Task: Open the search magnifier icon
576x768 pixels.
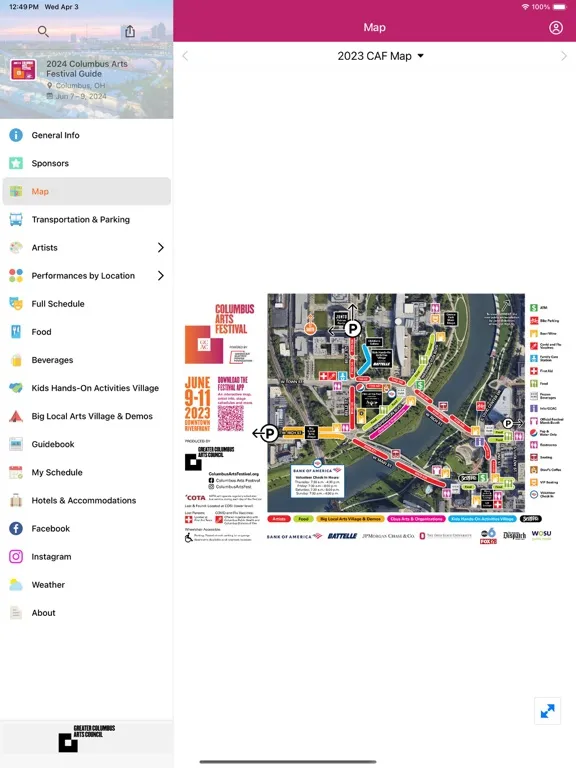Action: pos(43,31)
